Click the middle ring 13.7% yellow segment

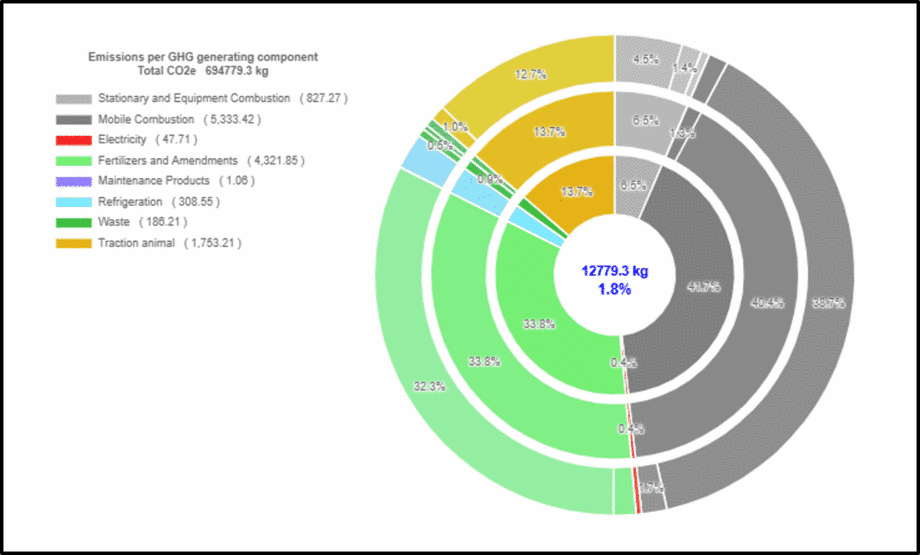(x=550, y=132)
